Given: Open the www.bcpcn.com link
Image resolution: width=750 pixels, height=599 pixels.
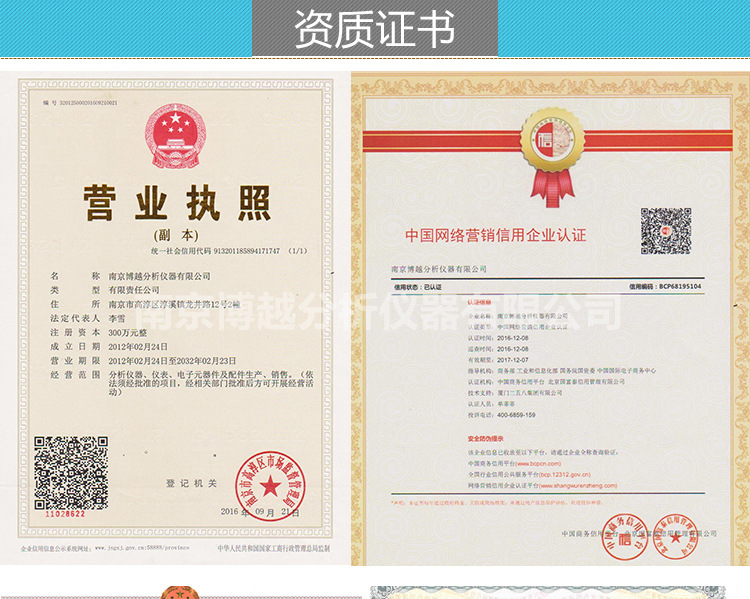Looking at the screenshot, I should pyautogui.click(x=538, y=464).
